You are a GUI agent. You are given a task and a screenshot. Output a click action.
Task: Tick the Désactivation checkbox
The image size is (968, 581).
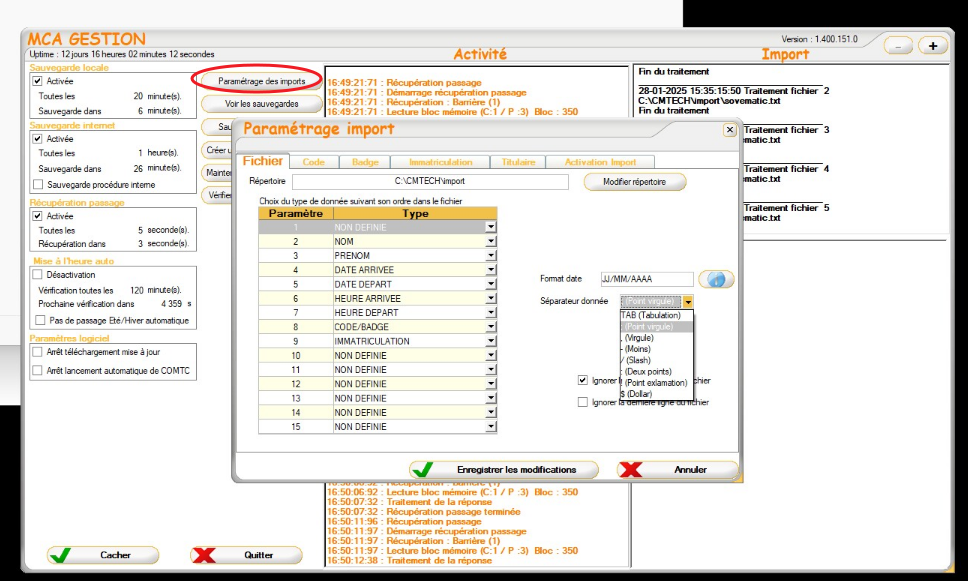click(38, 274)
